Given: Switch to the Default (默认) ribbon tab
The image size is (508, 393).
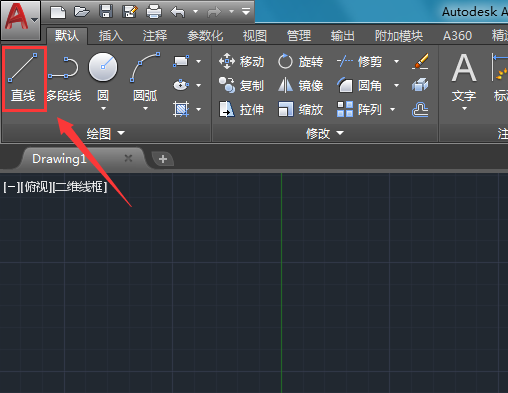Looking at the screenshot, I should click(x=67, y=35).
